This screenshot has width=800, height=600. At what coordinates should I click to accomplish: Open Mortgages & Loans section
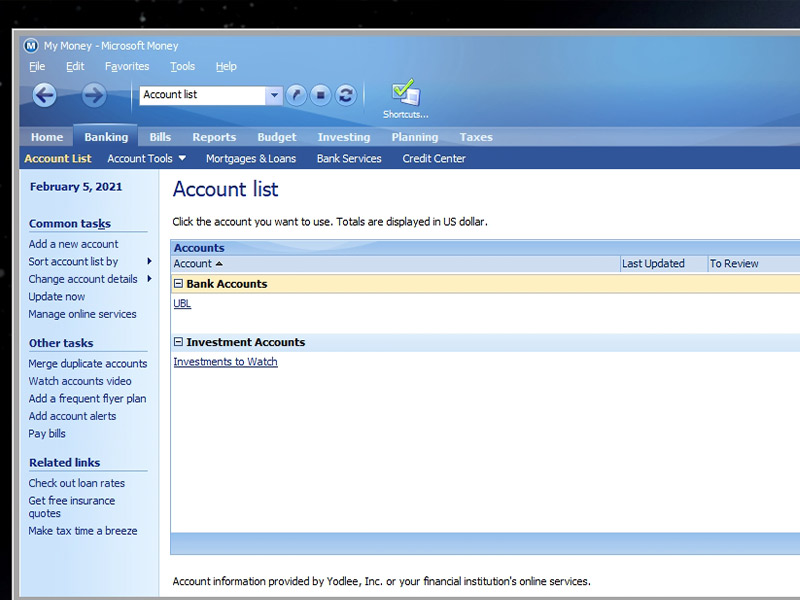coord(251,159)
